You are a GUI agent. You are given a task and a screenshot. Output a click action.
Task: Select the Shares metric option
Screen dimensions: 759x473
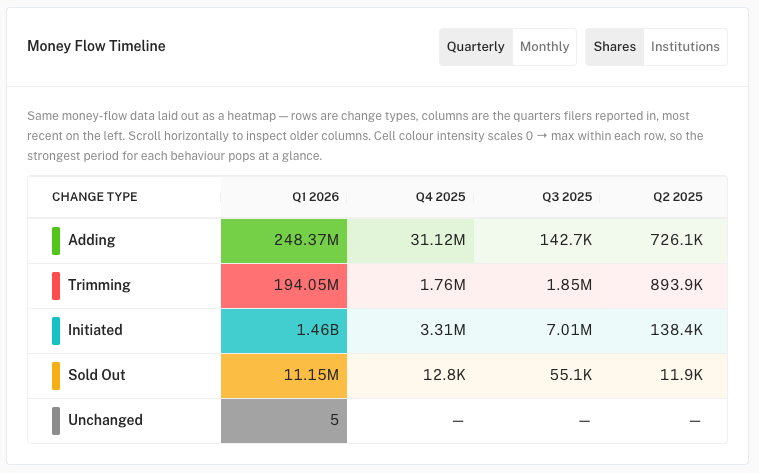point(615,46)
